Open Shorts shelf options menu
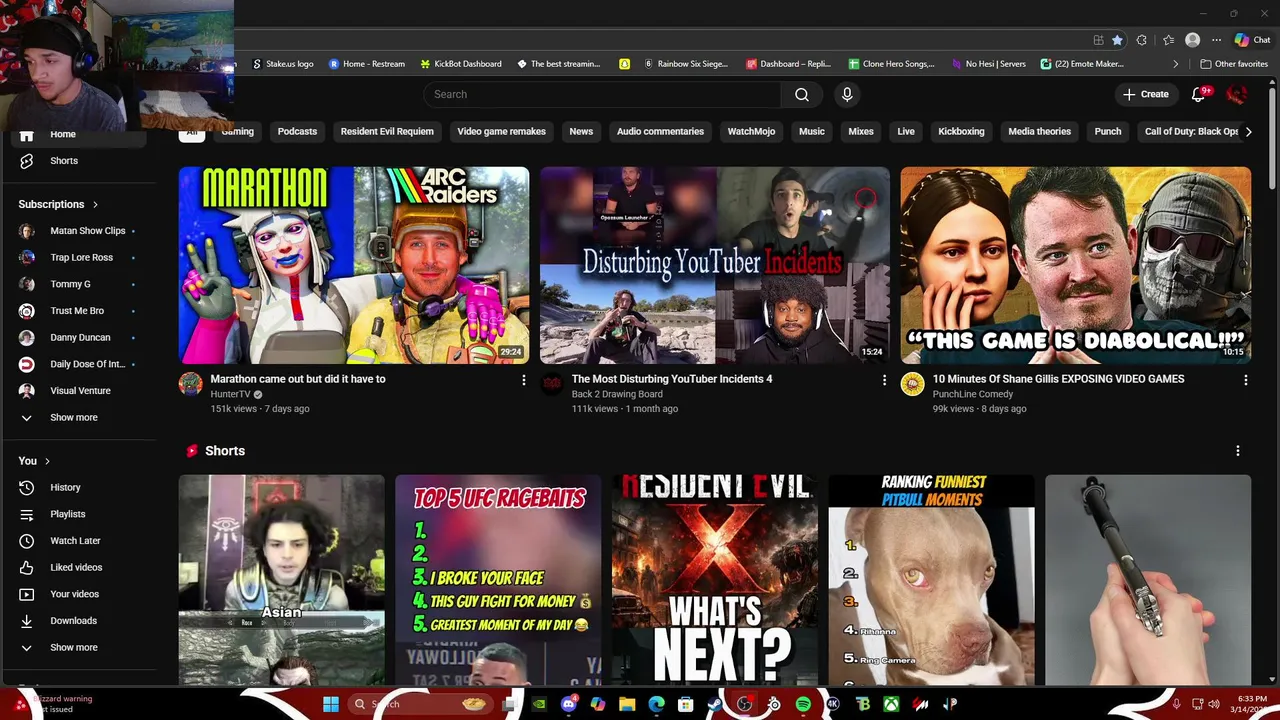The height and width of the screenshot is (720, 1280). click(1238, 451)
